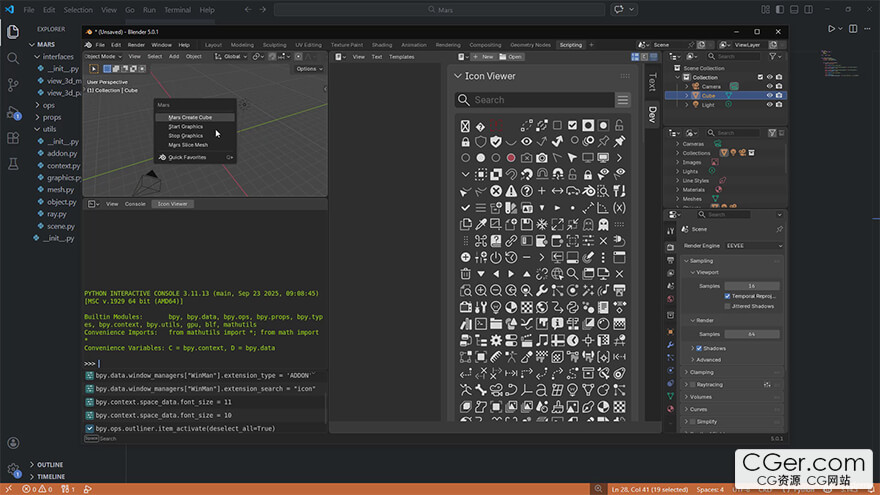Click the warning triangle icon in Icon Viewer
The height and width of the screenshot is (495, 880).
[x=511, y=190]
